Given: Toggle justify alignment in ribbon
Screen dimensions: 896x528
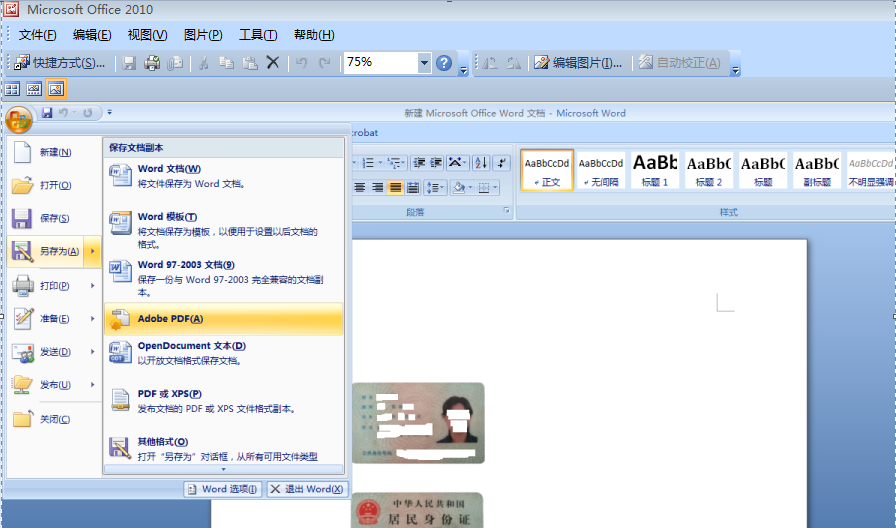Looking at the screenshot, I should pyautogui.click(x=395, y=187).
